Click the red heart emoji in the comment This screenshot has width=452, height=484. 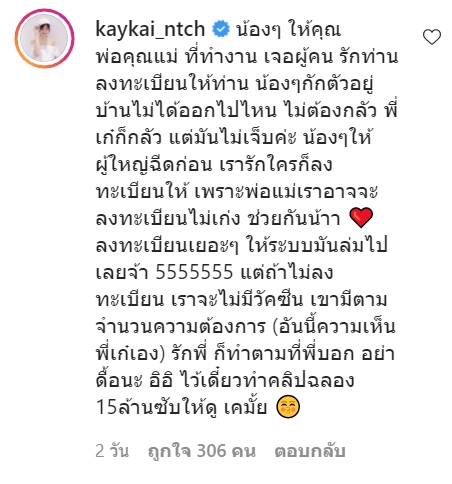(x=361, y=218)
